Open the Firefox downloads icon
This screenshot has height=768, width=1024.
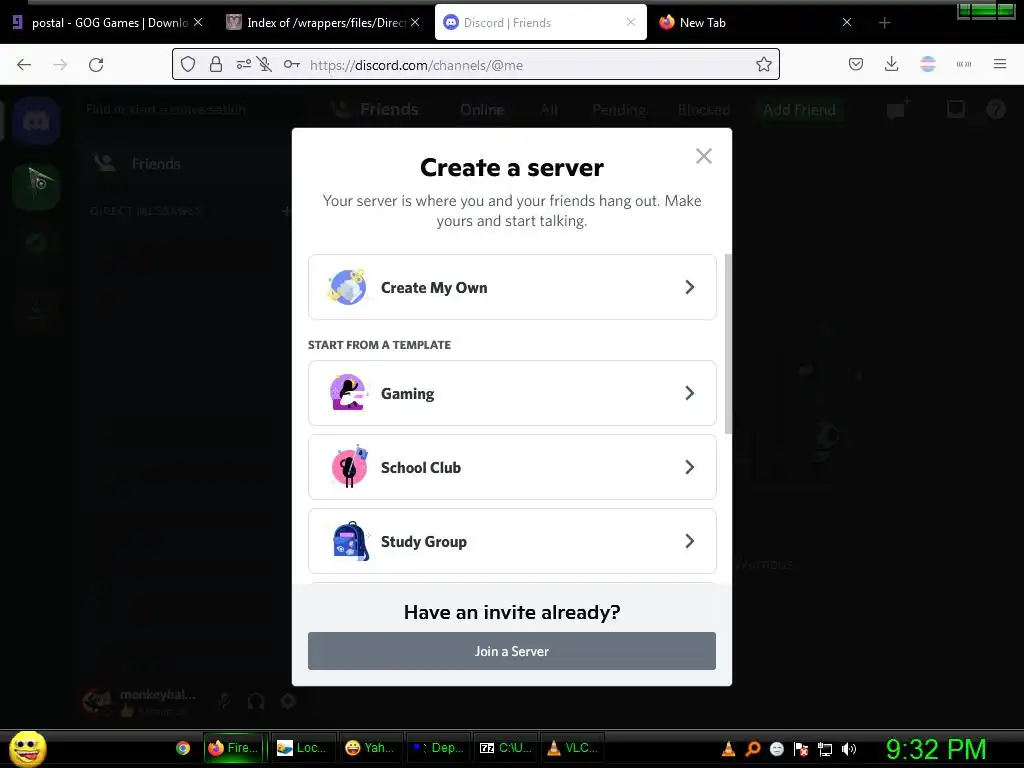coord(891,64)
